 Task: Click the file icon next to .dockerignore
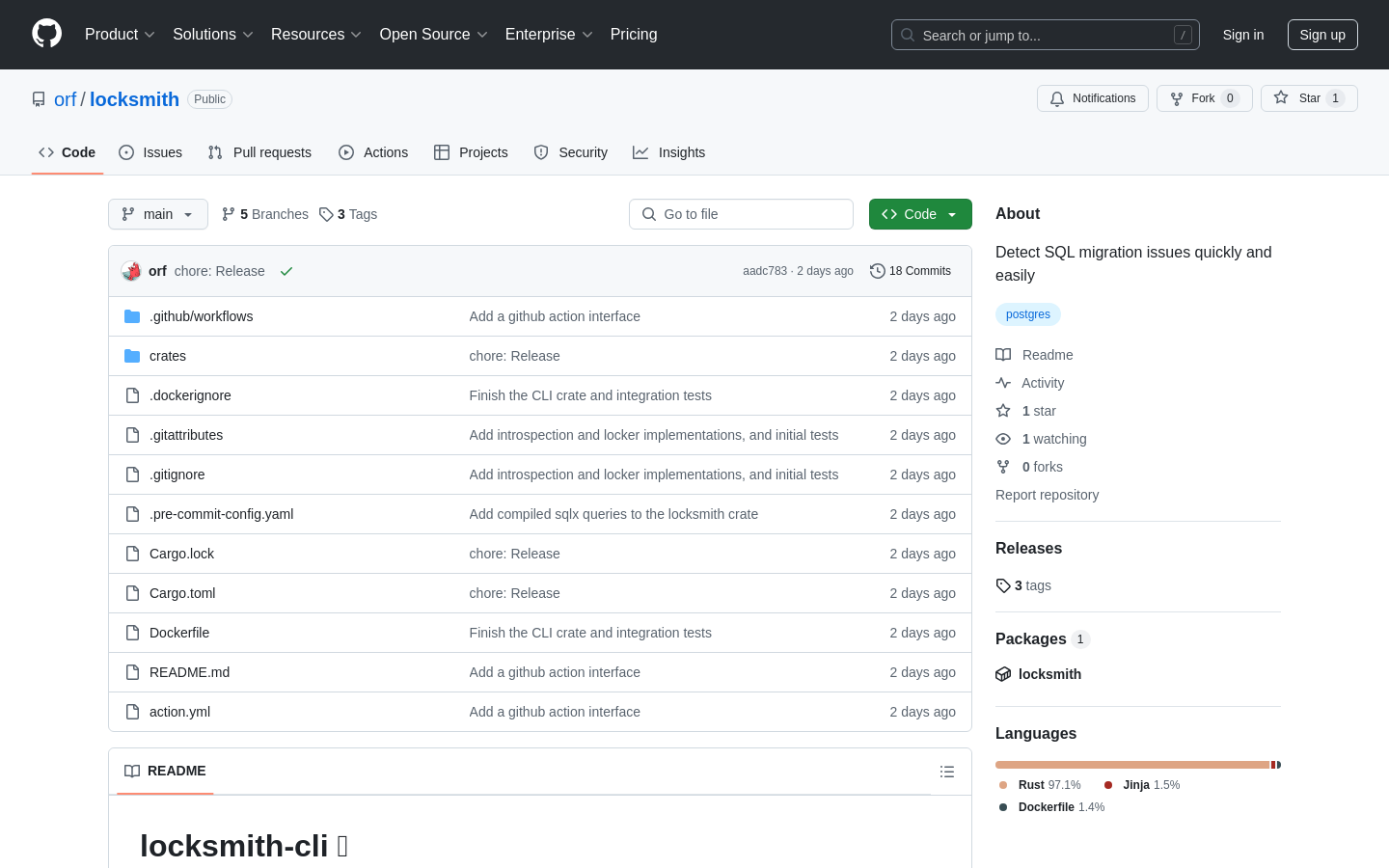[x=132, y=395]
